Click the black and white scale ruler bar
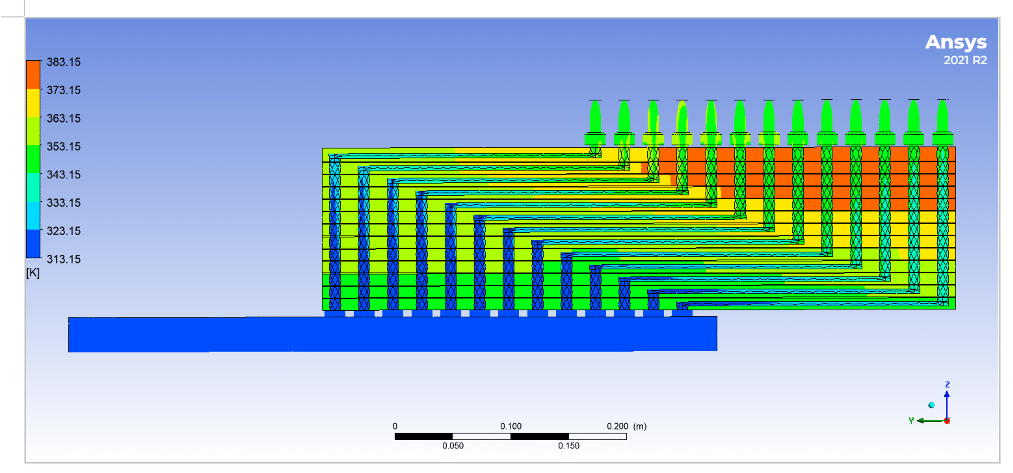 pos(510,436)
